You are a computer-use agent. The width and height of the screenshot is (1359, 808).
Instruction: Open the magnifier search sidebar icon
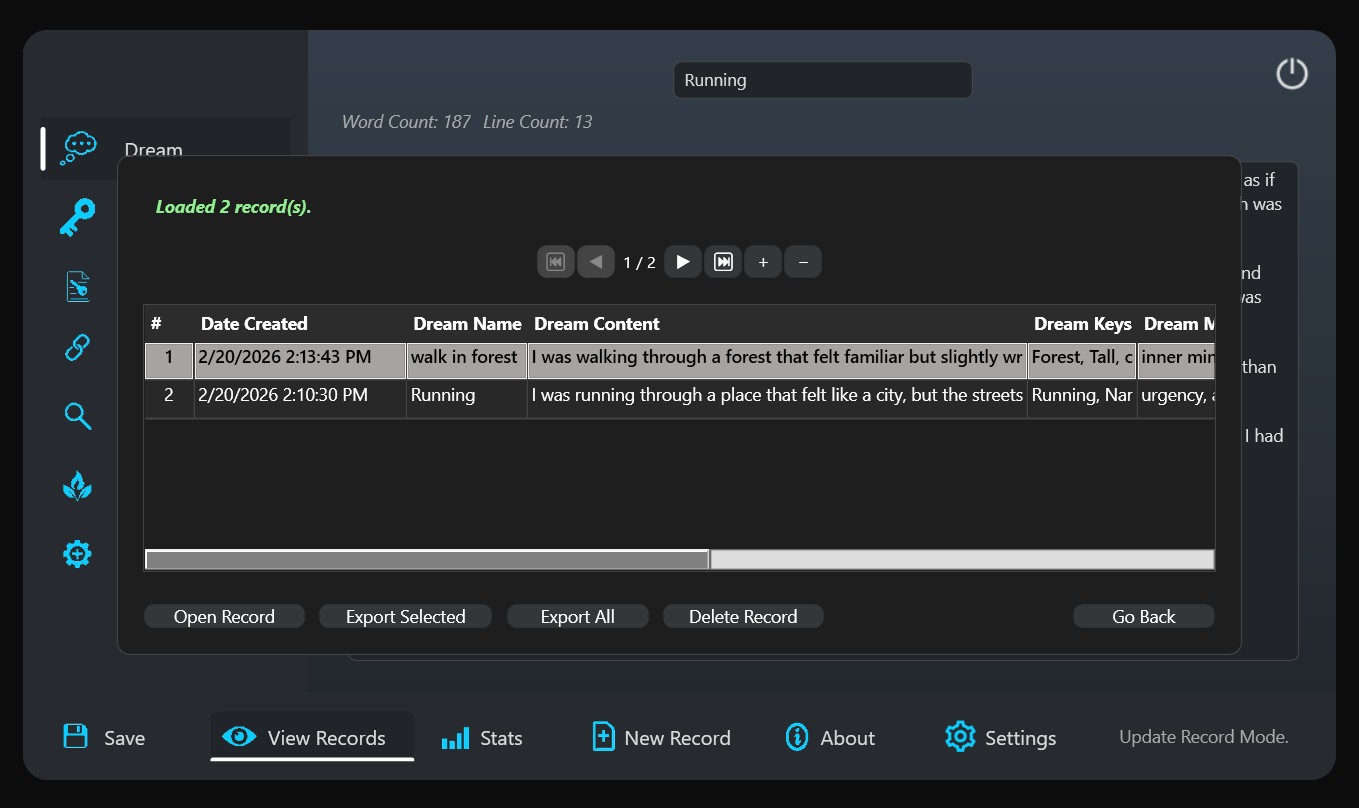(78, 416)
